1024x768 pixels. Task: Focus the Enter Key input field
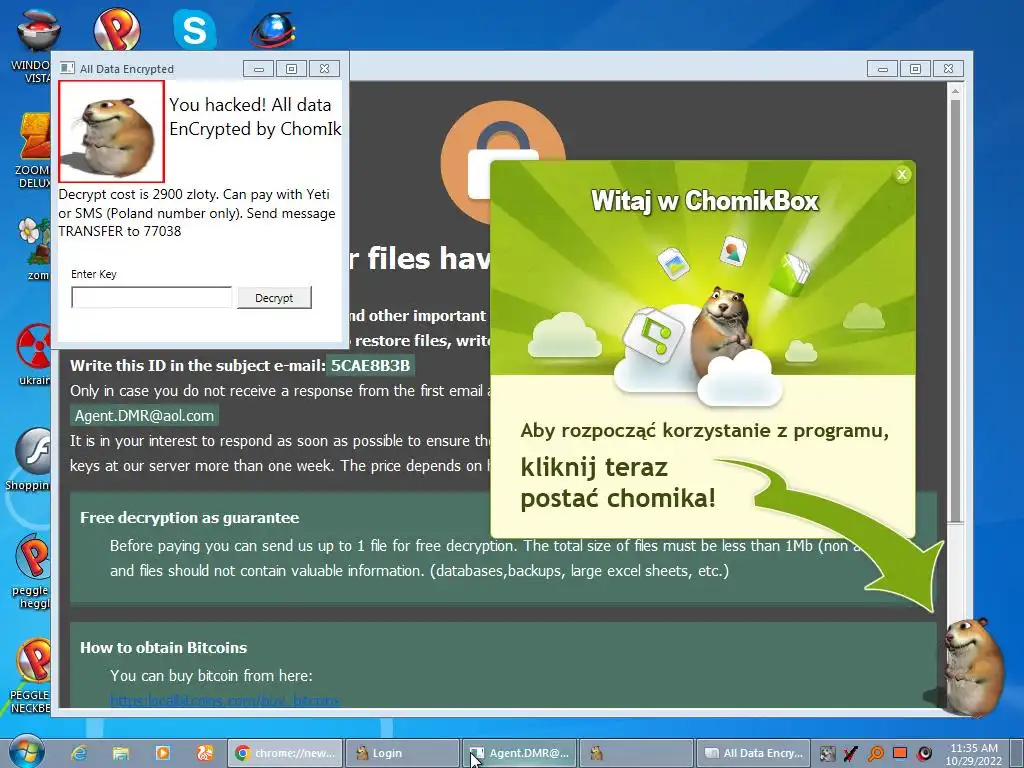(152, 297)
